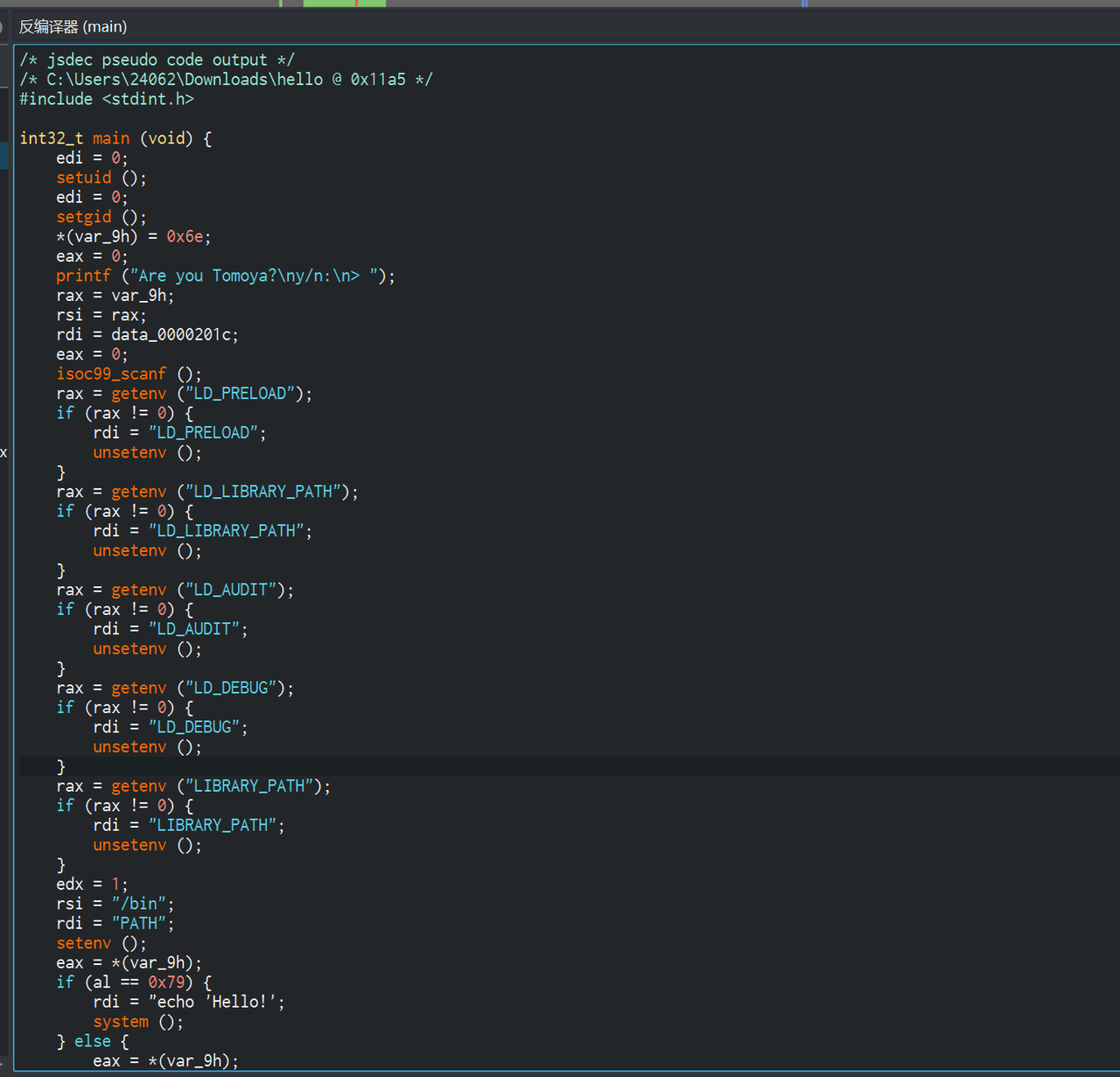Viewport: 1120px width, 1077px height.
Task: Click the hello file path comment line
Action: pos(227,79)
